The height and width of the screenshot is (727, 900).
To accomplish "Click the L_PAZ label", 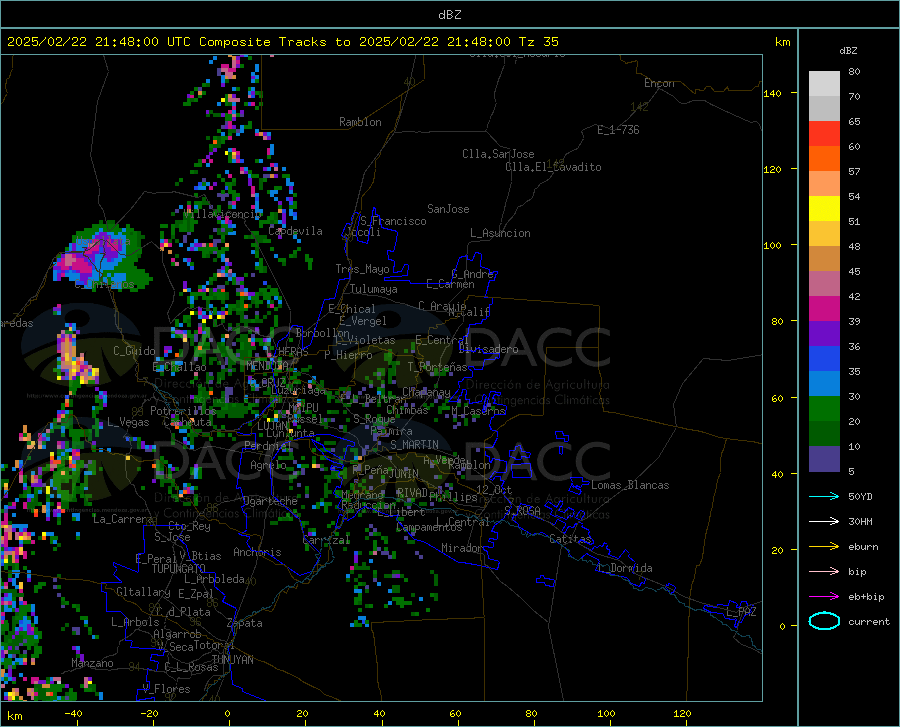I will pos(741,612).
